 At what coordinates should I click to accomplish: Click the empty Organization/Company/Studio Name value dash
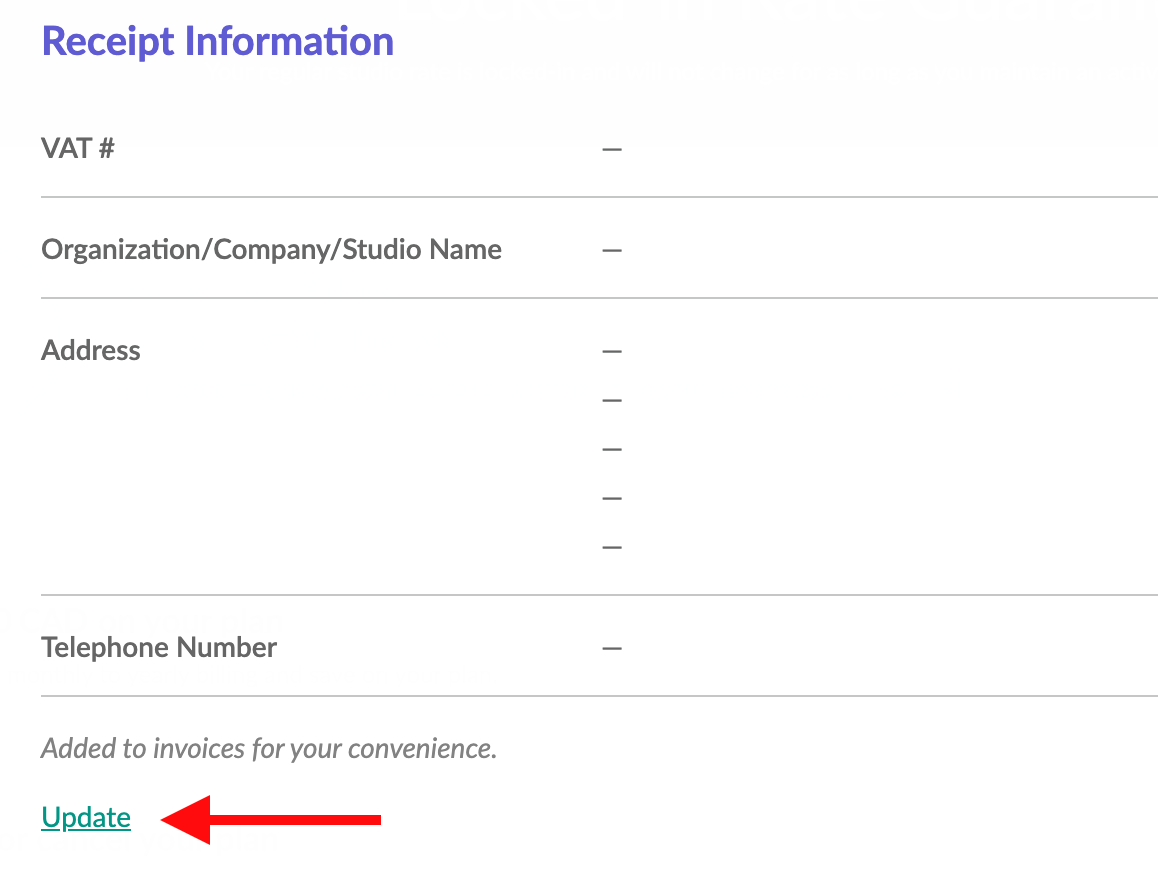(x=611, y=250)
